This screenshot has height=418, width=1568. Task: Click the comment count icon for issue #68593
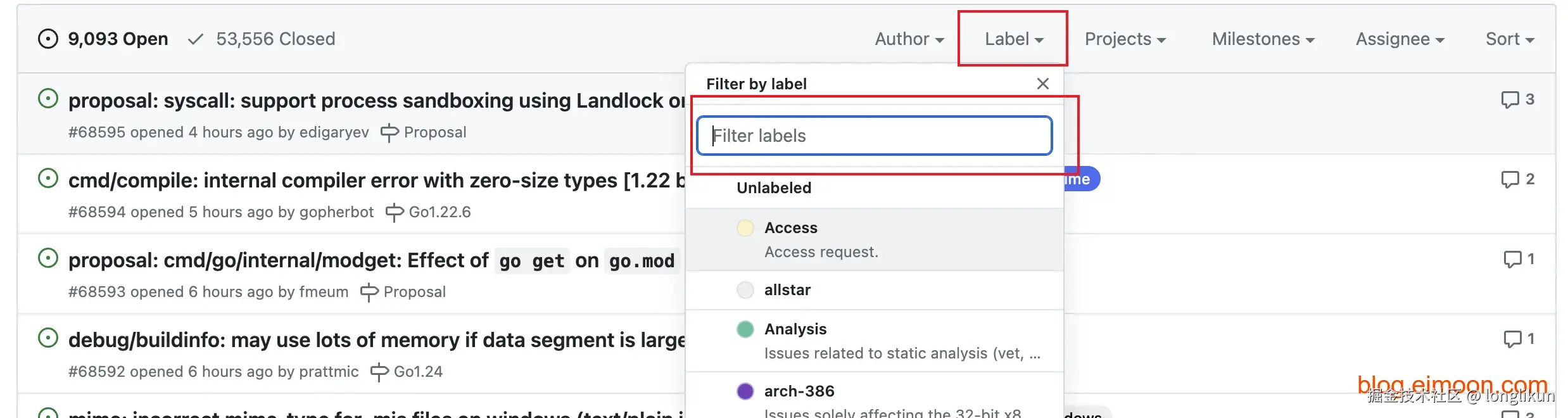point(1512,260)
